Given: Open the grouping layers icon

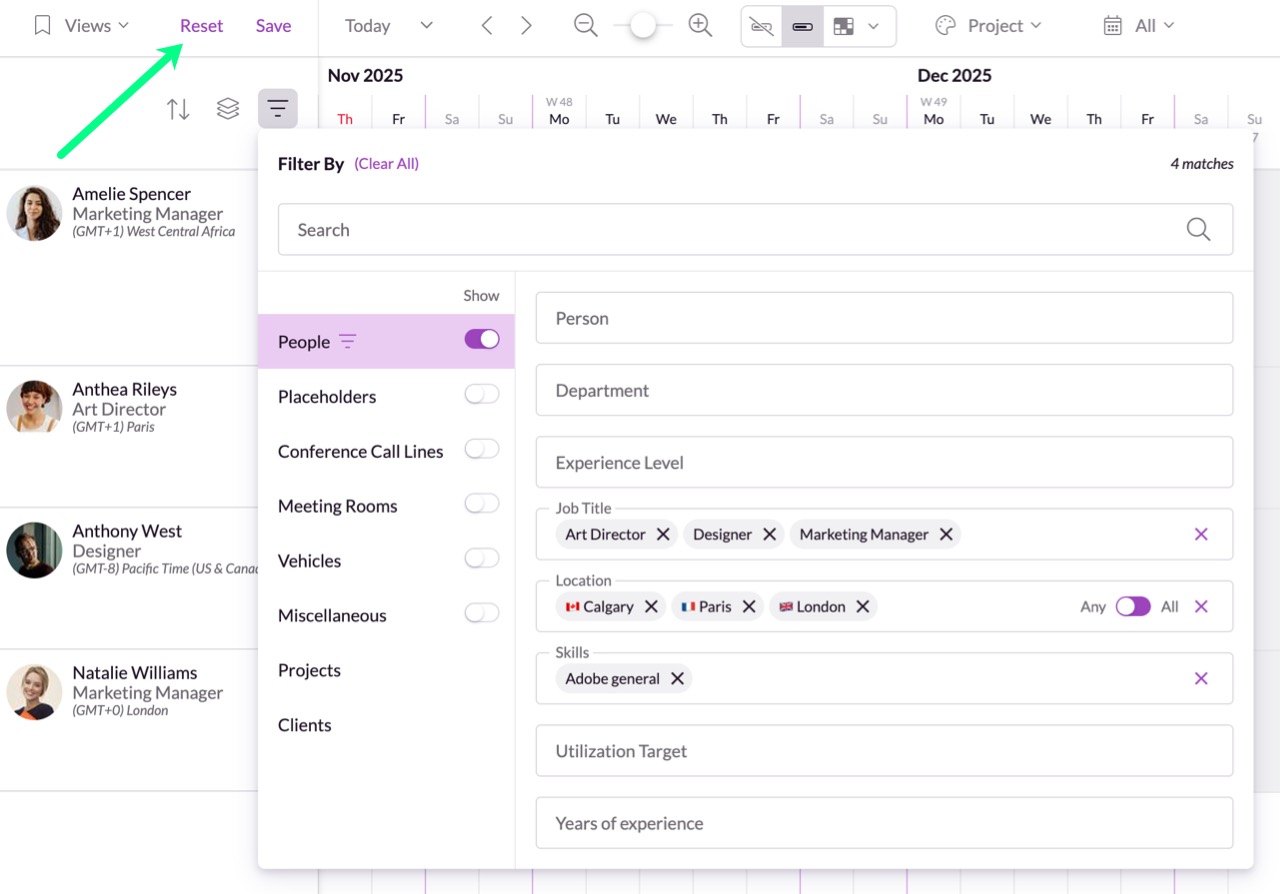Looking at the screenshot, I should point(228,109).
